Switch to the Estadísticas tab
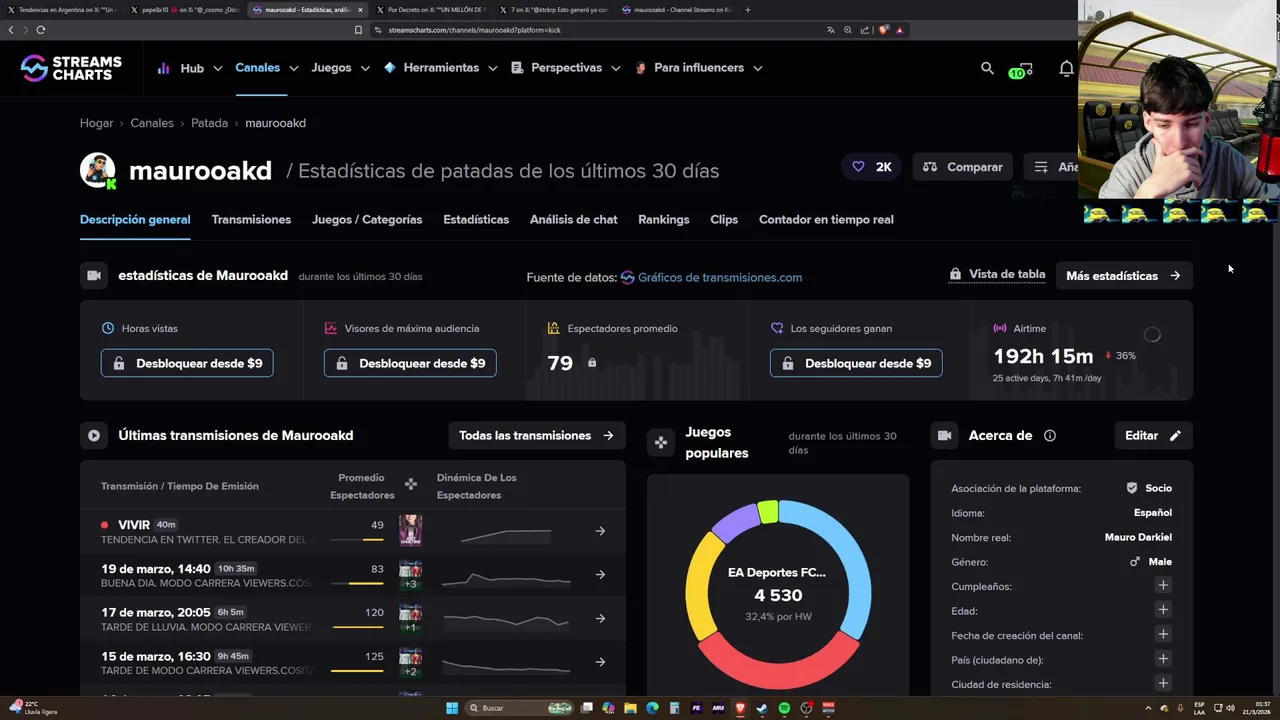The image size is (1280, 720). tap(476, 220)
